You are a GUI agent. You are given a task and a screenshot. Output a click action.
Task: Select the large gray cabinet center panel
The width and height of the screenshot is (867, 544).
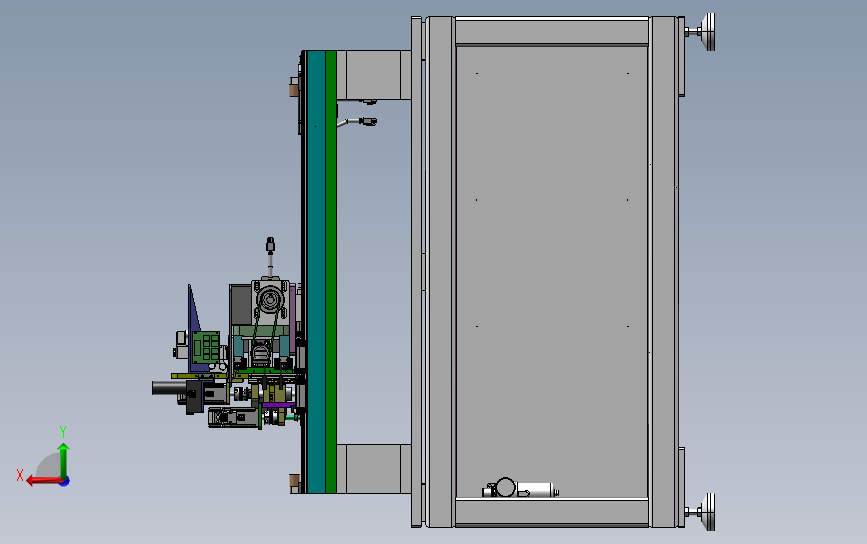click(551, 271)
